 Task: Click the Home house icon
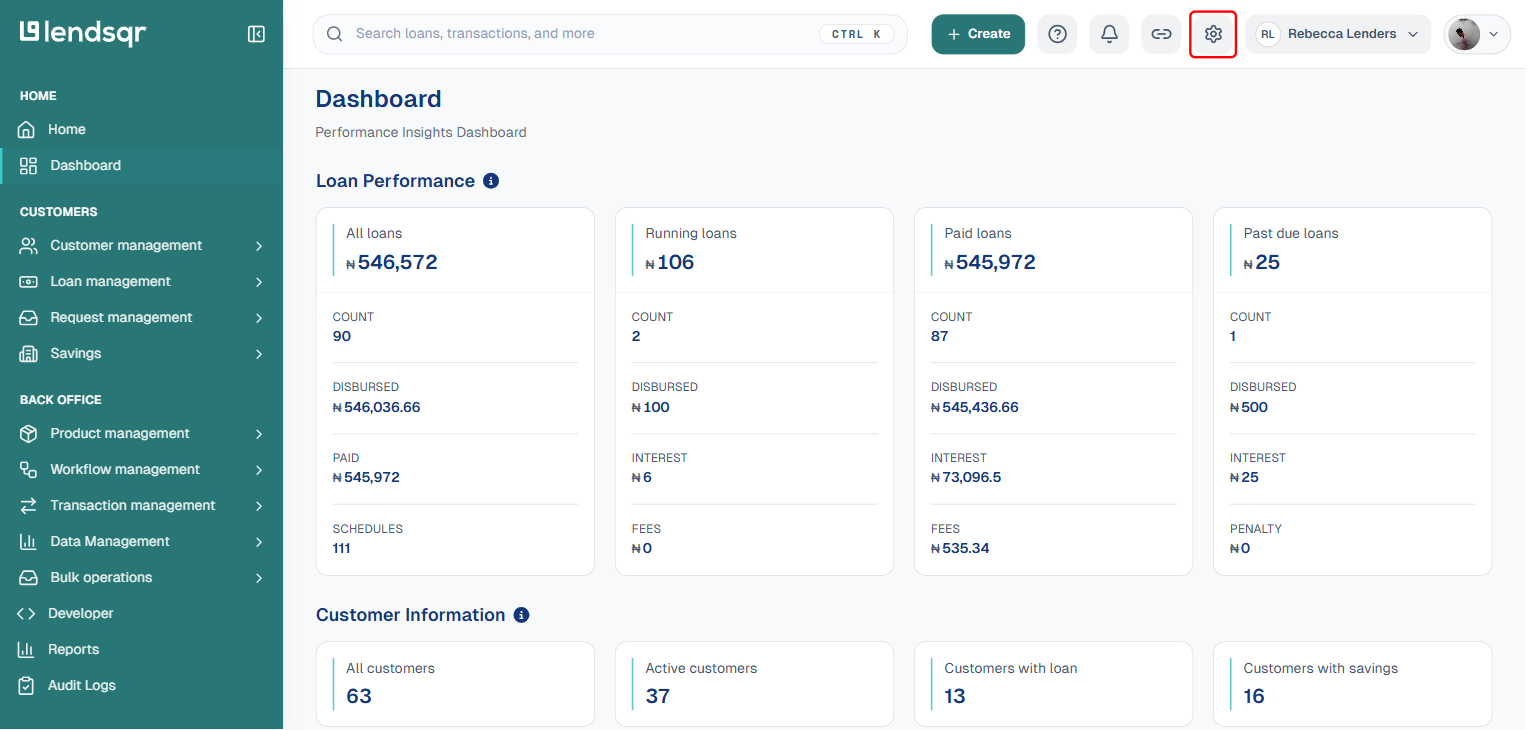(x=27, y=130)
